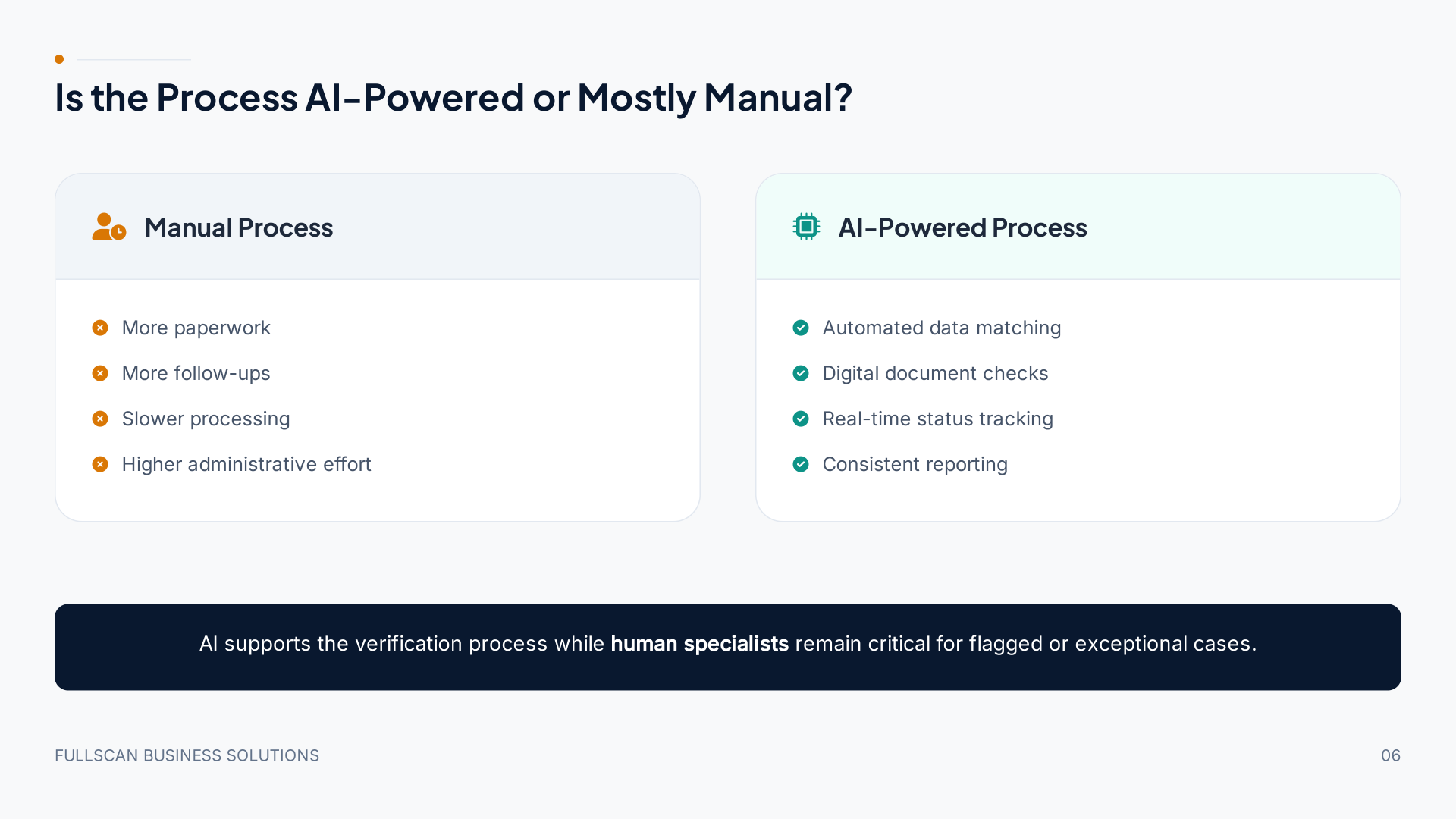Click the green check beside Digital document checks
The width and height of the screenshot is (1456, 819).
tap(801, 373)
